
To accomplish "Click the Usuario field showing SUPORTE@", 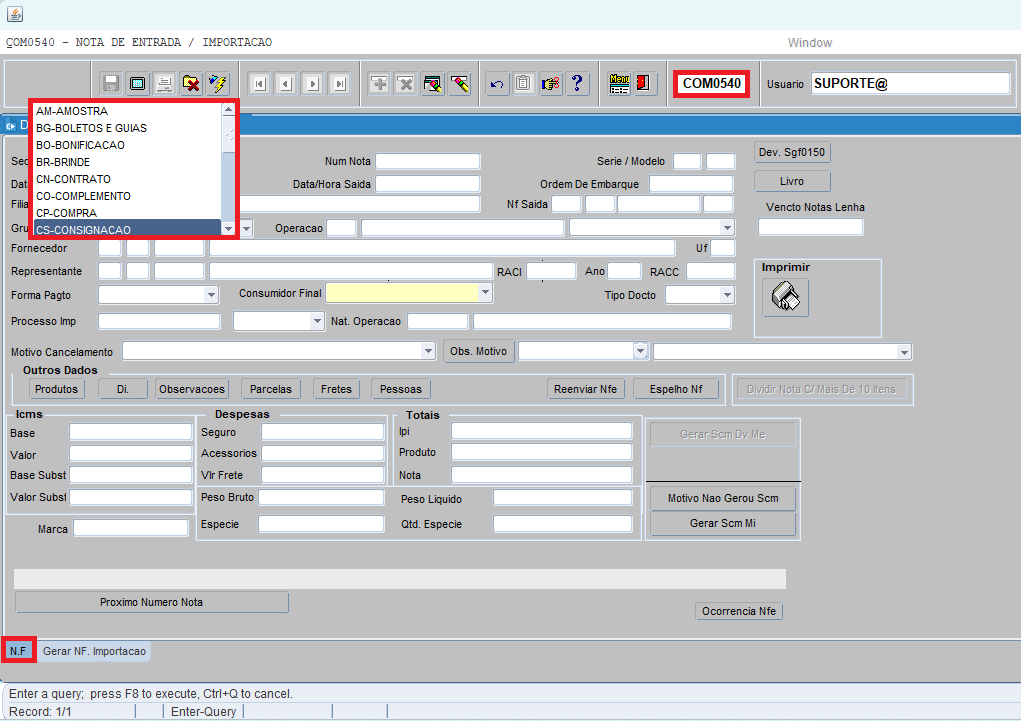I will pos(910,83).
